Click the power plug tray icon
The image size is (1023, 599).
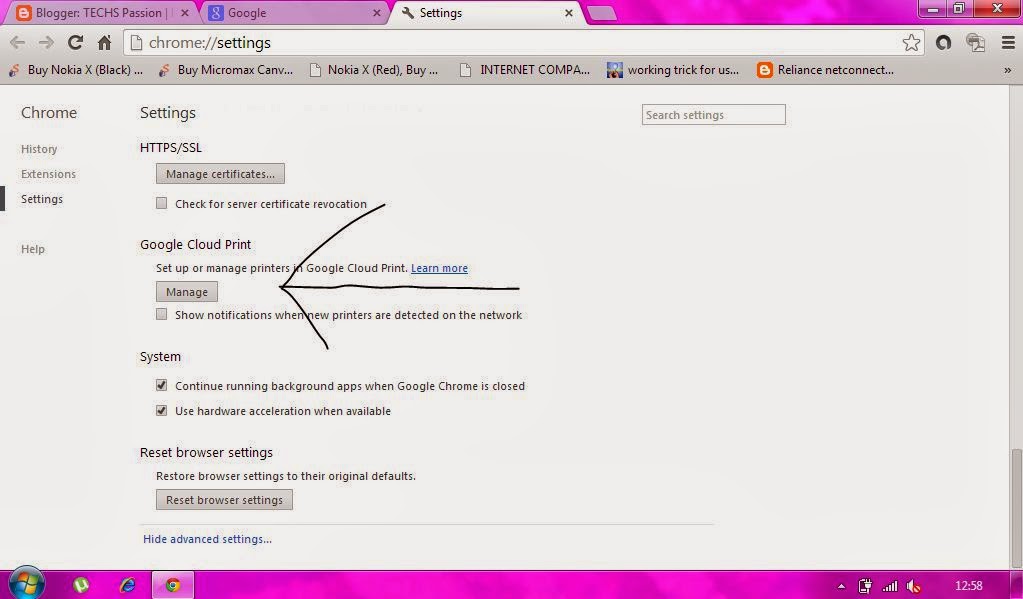coord(864,586)
